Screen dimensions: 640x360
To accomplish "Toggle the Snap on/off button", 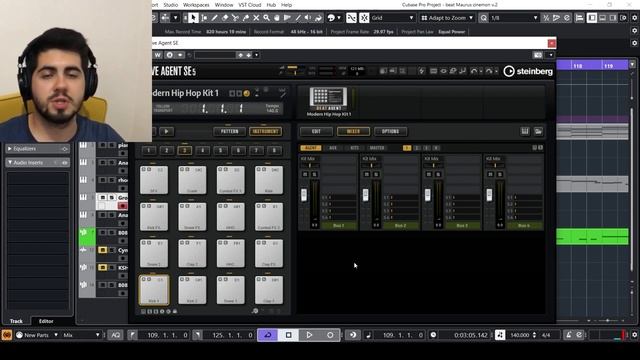I will tap(364, 18).
